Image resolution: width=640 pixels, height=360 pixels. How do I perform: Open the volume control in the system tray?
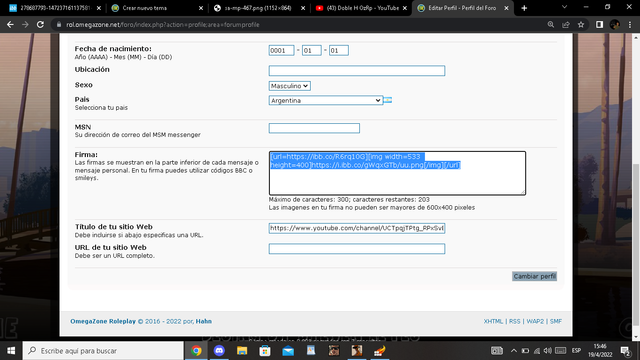click(x=548, y=351)
